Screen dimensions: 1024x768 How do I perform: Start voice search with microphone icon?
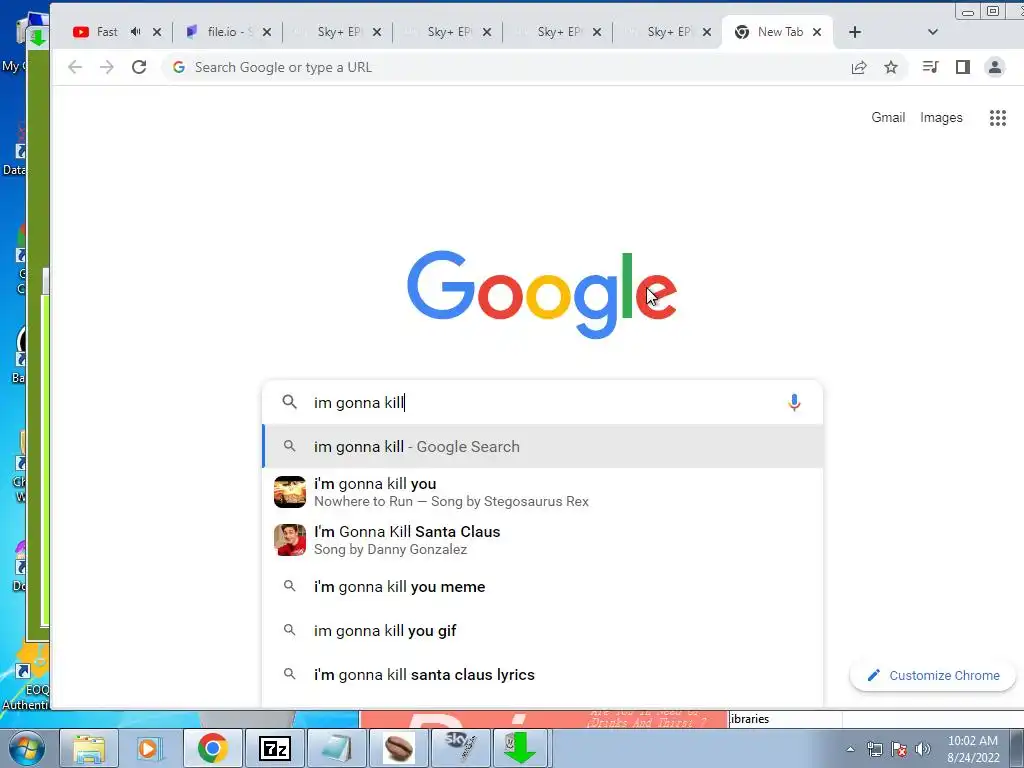(794, 402)
